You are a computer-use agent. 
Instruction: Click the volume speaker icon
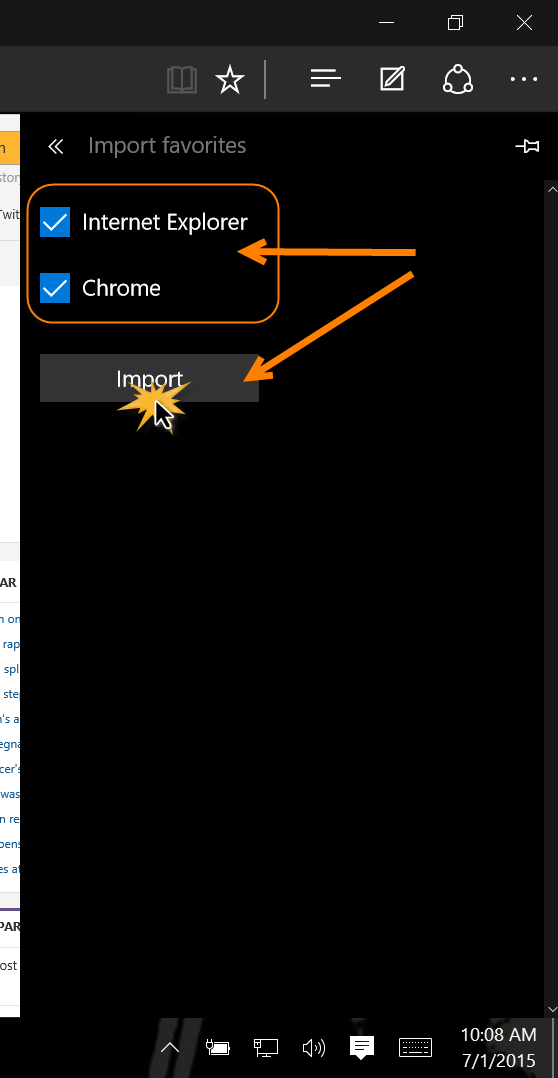click(x=313, y=1048)
